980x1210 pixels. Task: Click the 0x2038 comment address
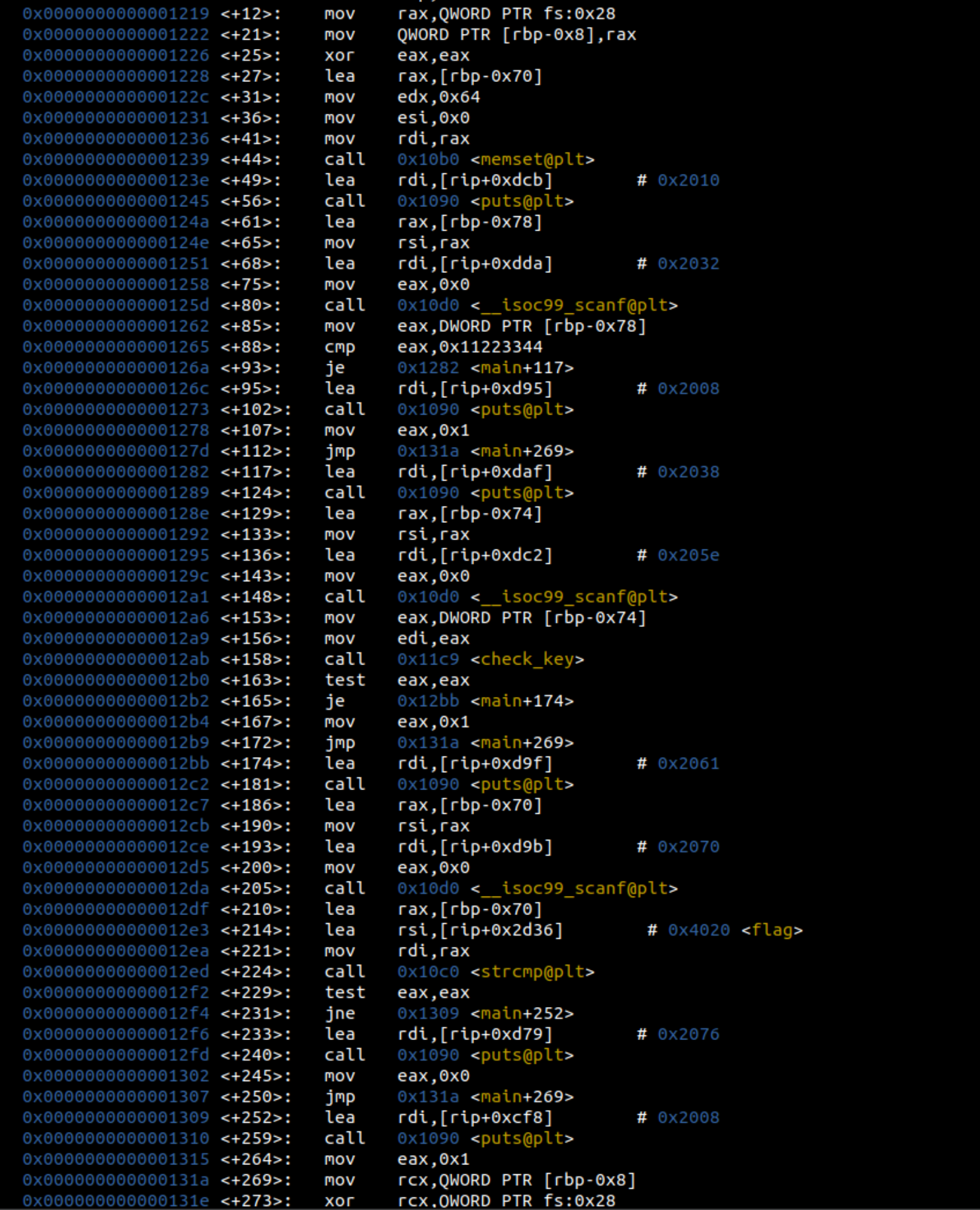[688, 471]
